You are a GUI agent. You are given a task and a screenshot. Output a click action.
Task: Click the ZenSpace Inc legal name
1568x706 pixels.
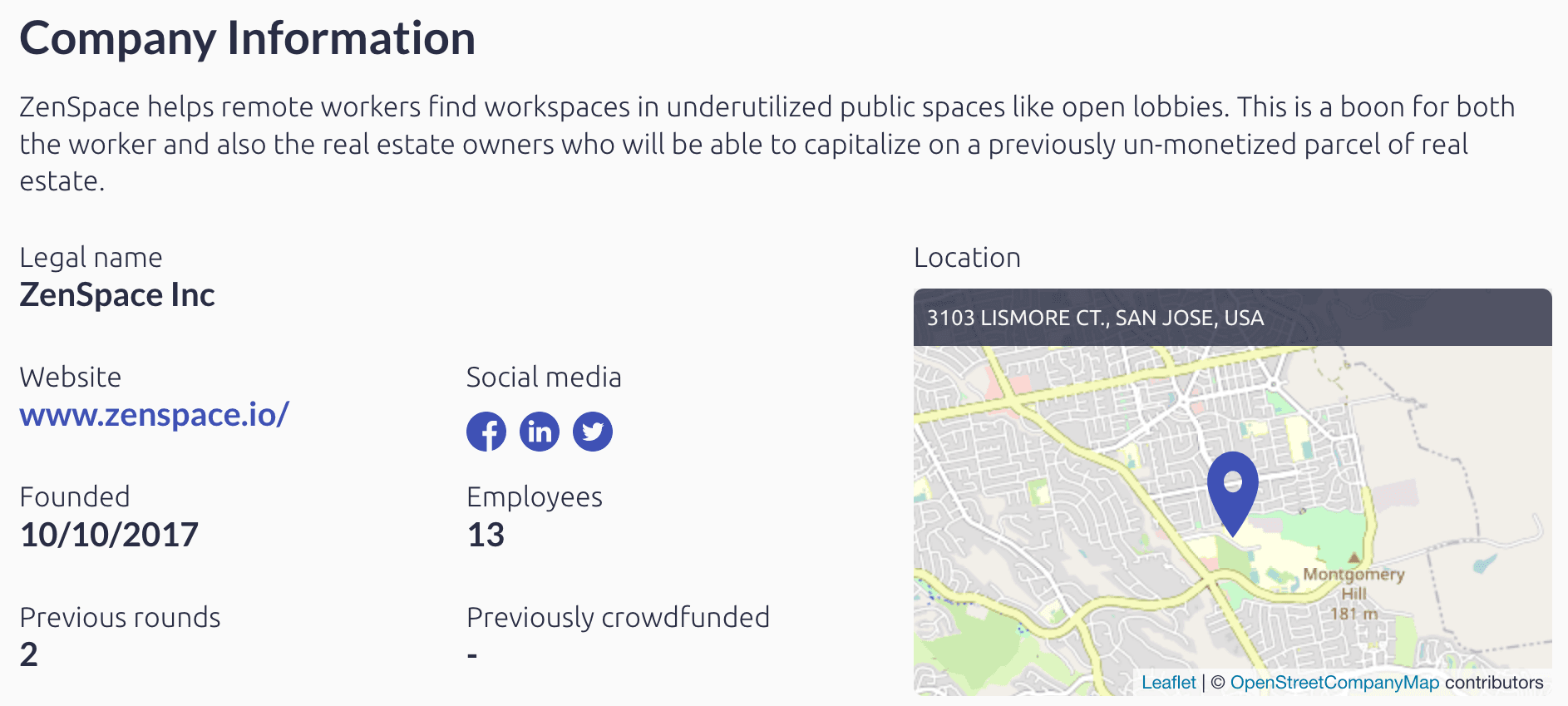pyautogui.click(x=117, y=295)
